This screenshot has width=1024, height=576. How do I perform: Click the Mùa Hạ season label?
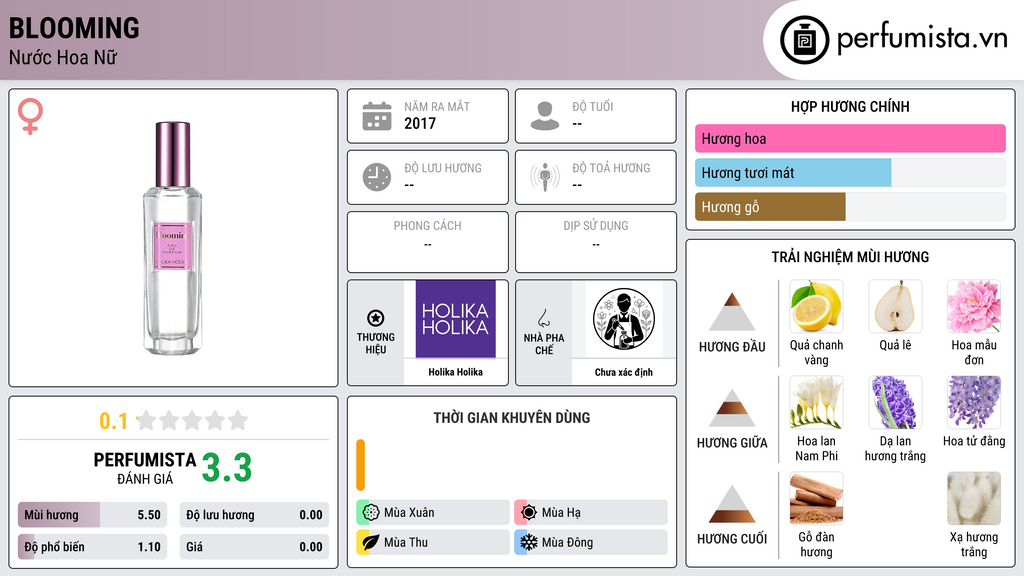[x=561, y=513]
